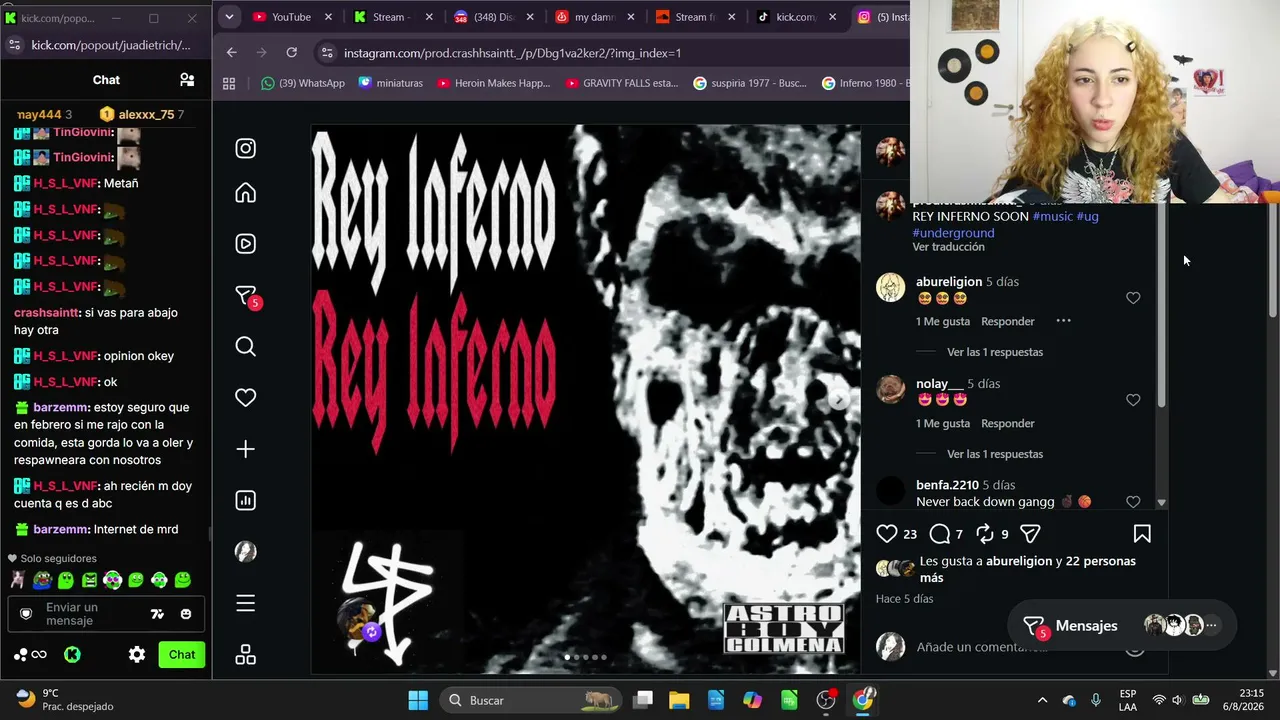Open the 7TV emote menu in chat
The image size is (1280, 720).
pyautogui.click(x=157, y=614)
